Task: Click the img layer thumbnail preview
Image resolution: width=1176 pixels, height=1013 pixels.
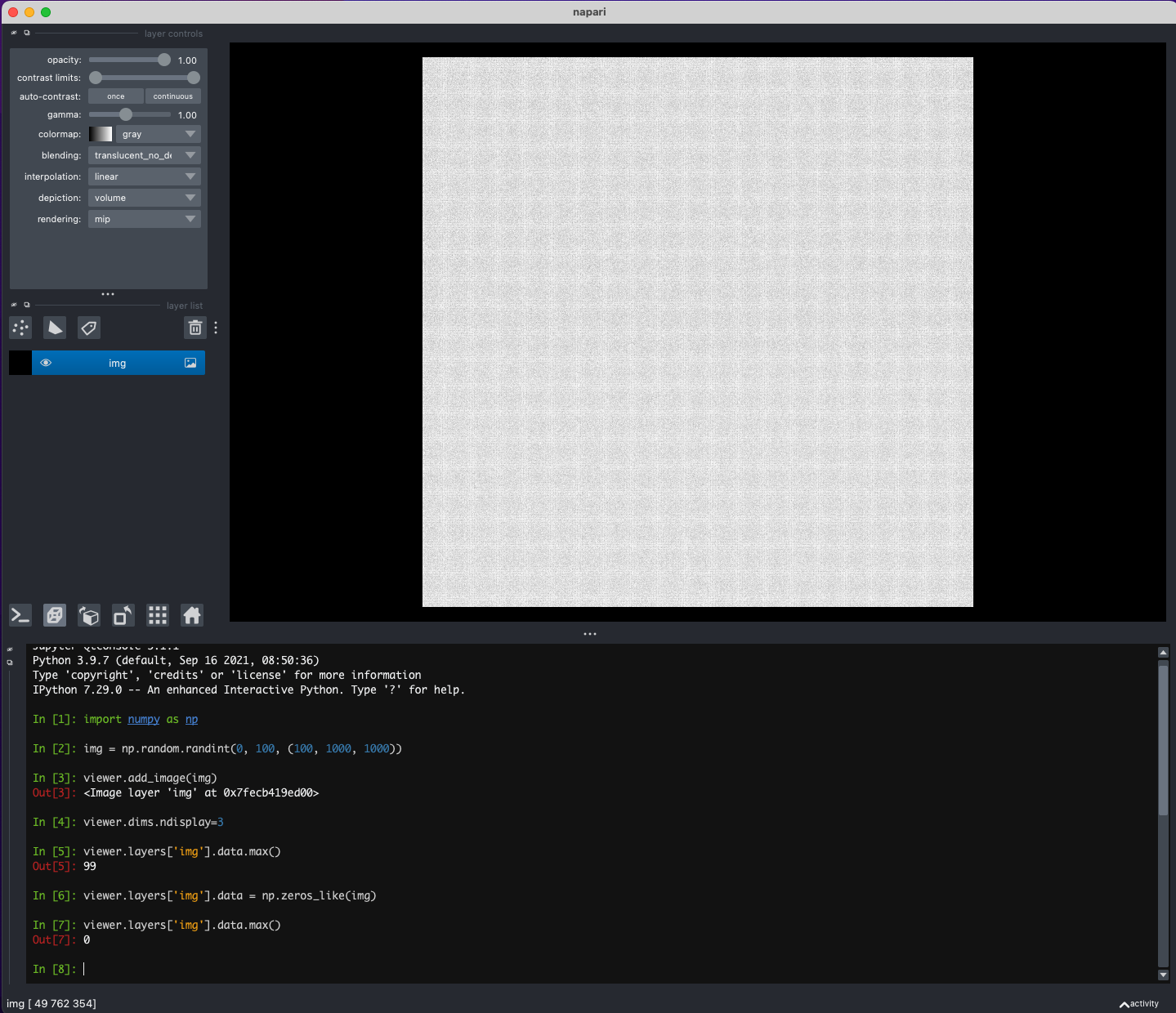Action: point(20,363)
